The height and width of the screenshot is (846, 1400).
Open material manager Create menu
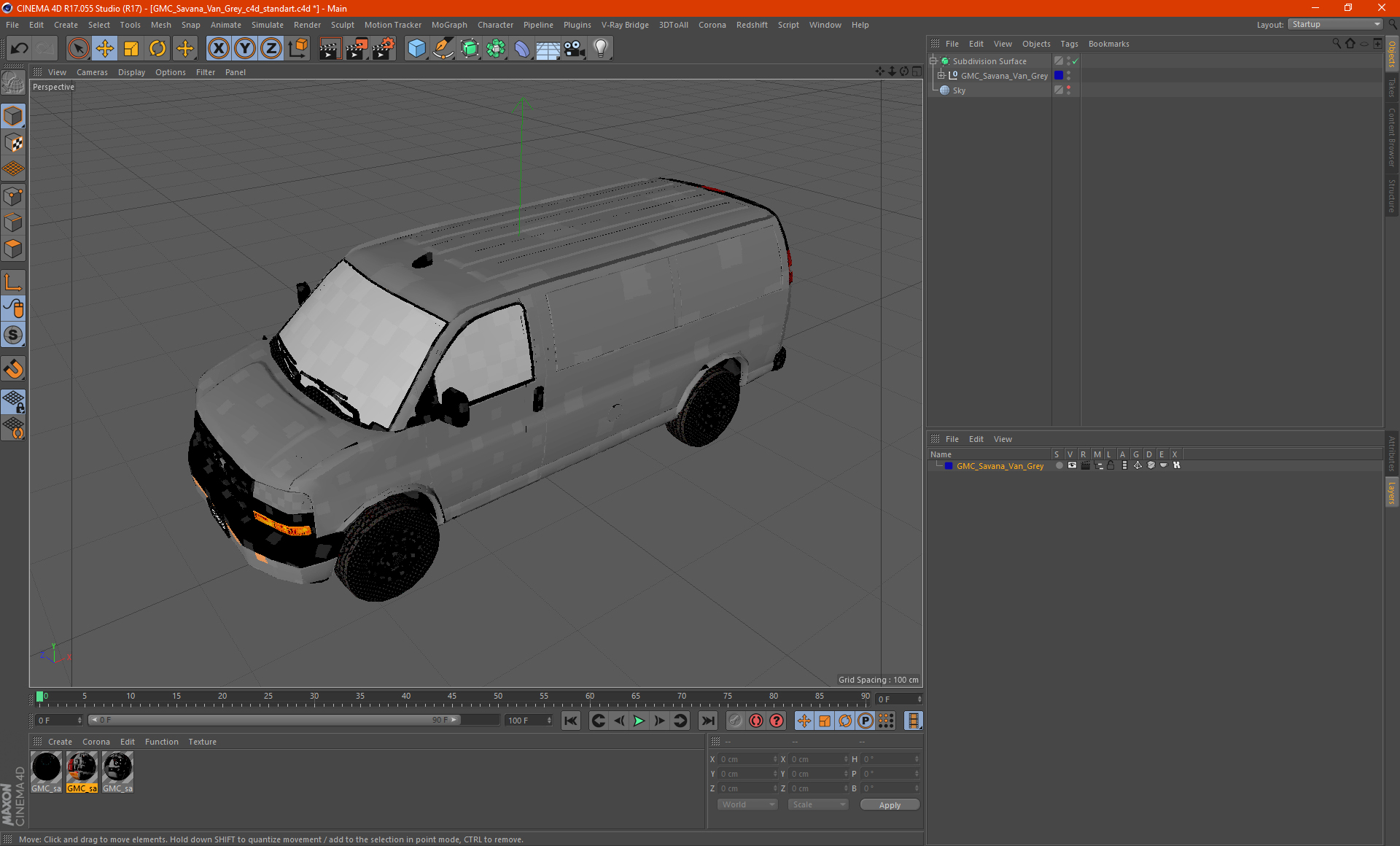pos(60,742)
